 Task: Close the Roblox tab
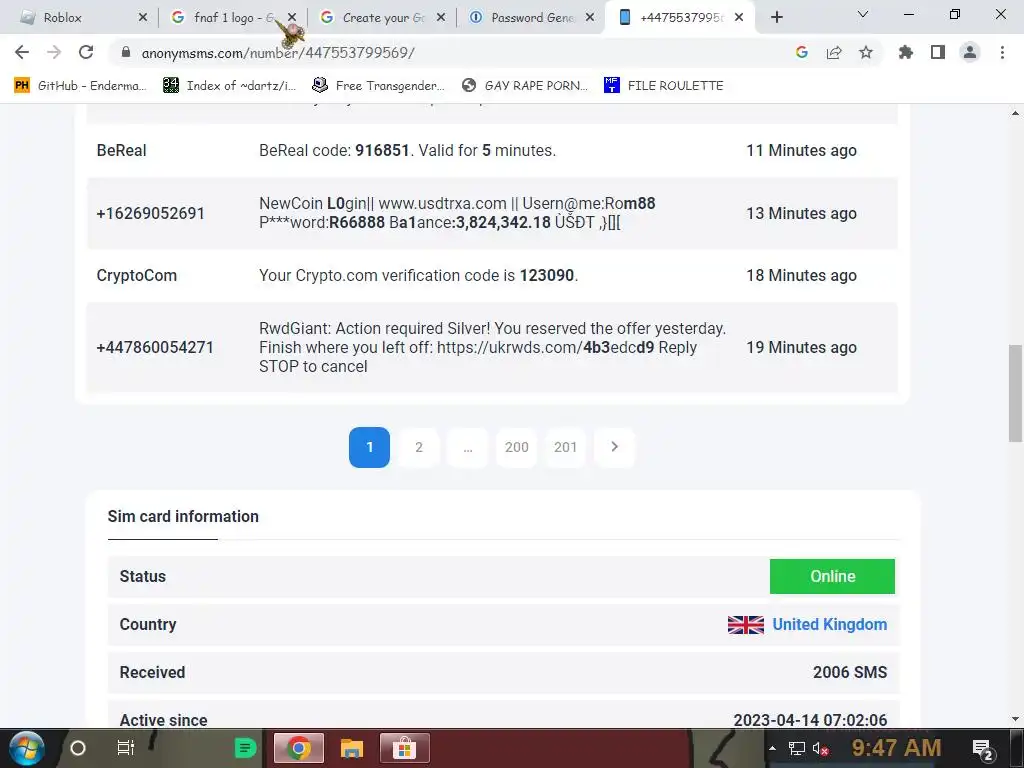pos(143,18)
